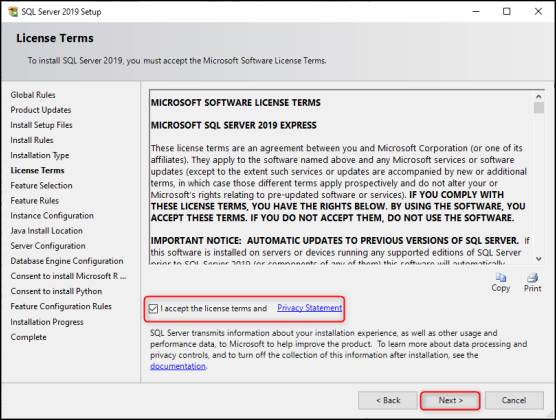Click the license text scroll-up arrow

tap(539, 96)
